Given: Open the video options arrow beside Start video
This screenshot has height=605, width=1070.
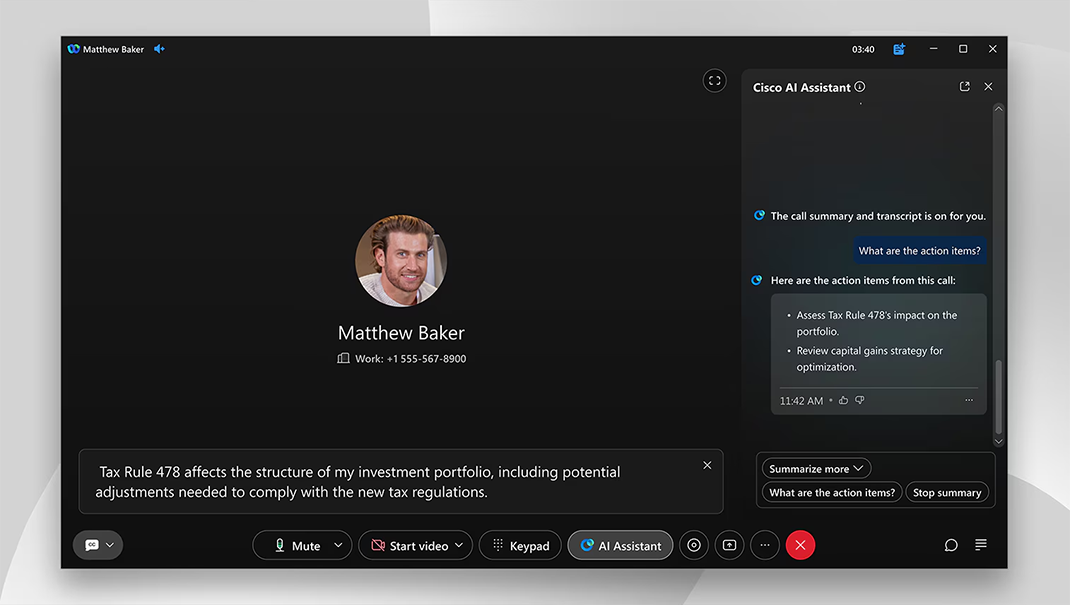Looking at the screenshot, I should click(459, 545).
